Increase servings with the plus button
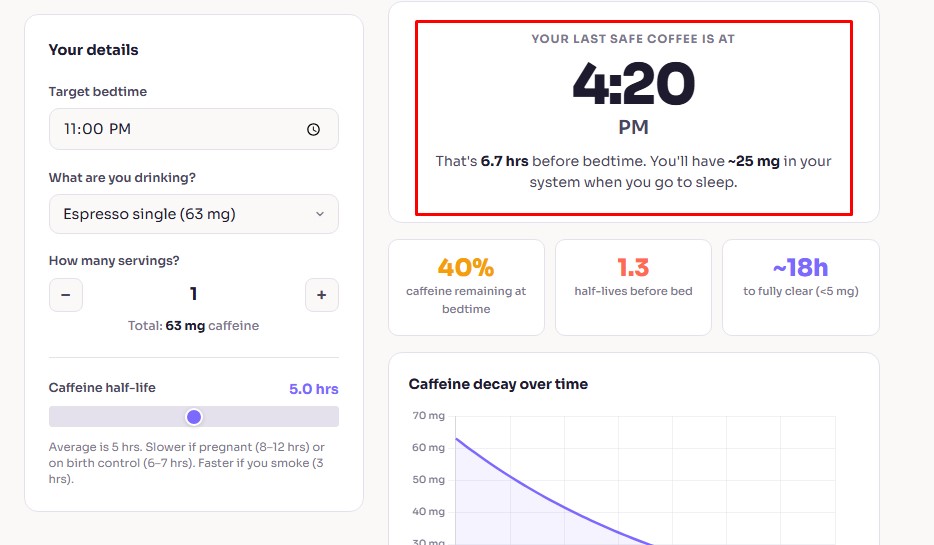Image resolution: width=934 pixels, height=545 pixels. [322, 295]
